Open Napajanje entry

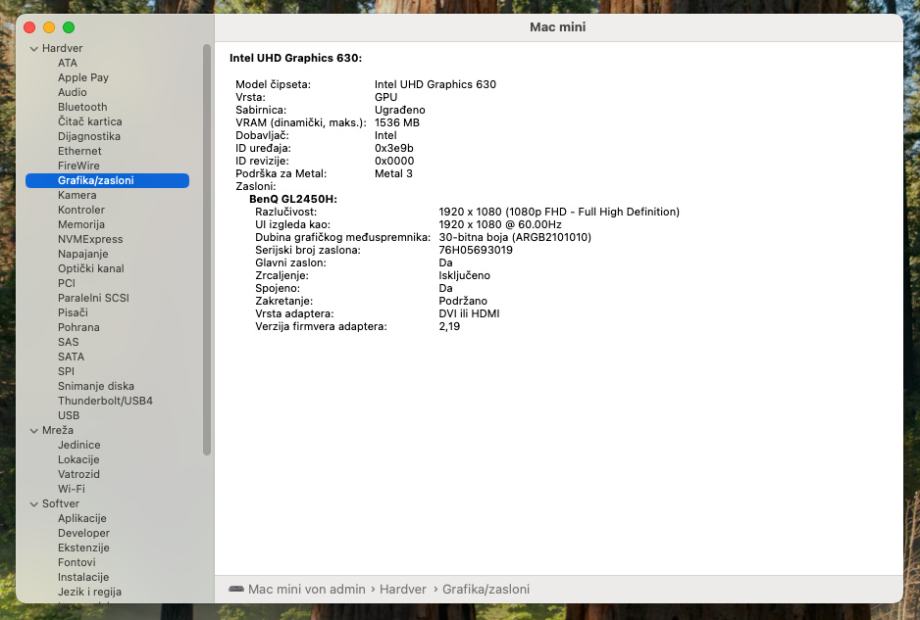tap(83, 254)
